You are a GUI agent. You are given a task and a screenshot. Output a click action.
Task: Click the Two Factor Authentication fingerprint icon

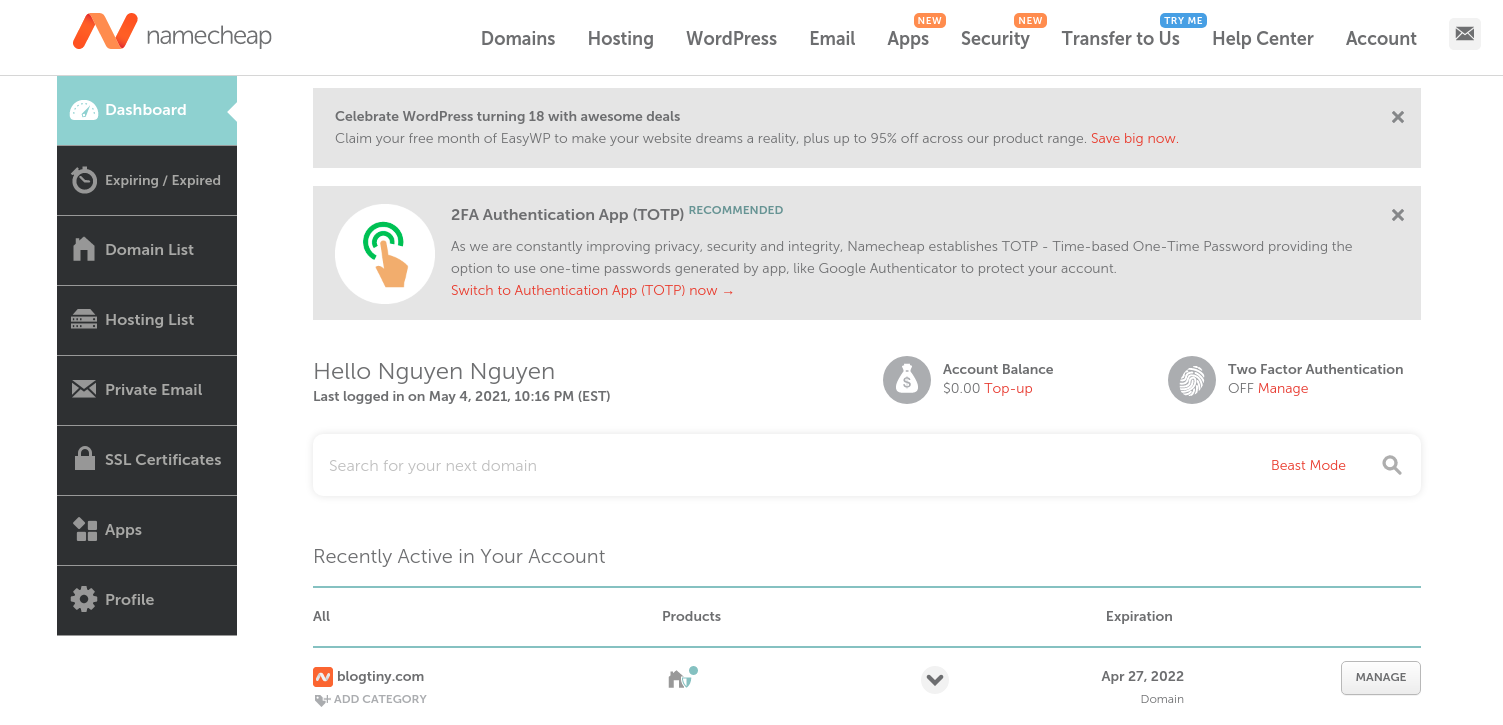tap(1192, 380)
